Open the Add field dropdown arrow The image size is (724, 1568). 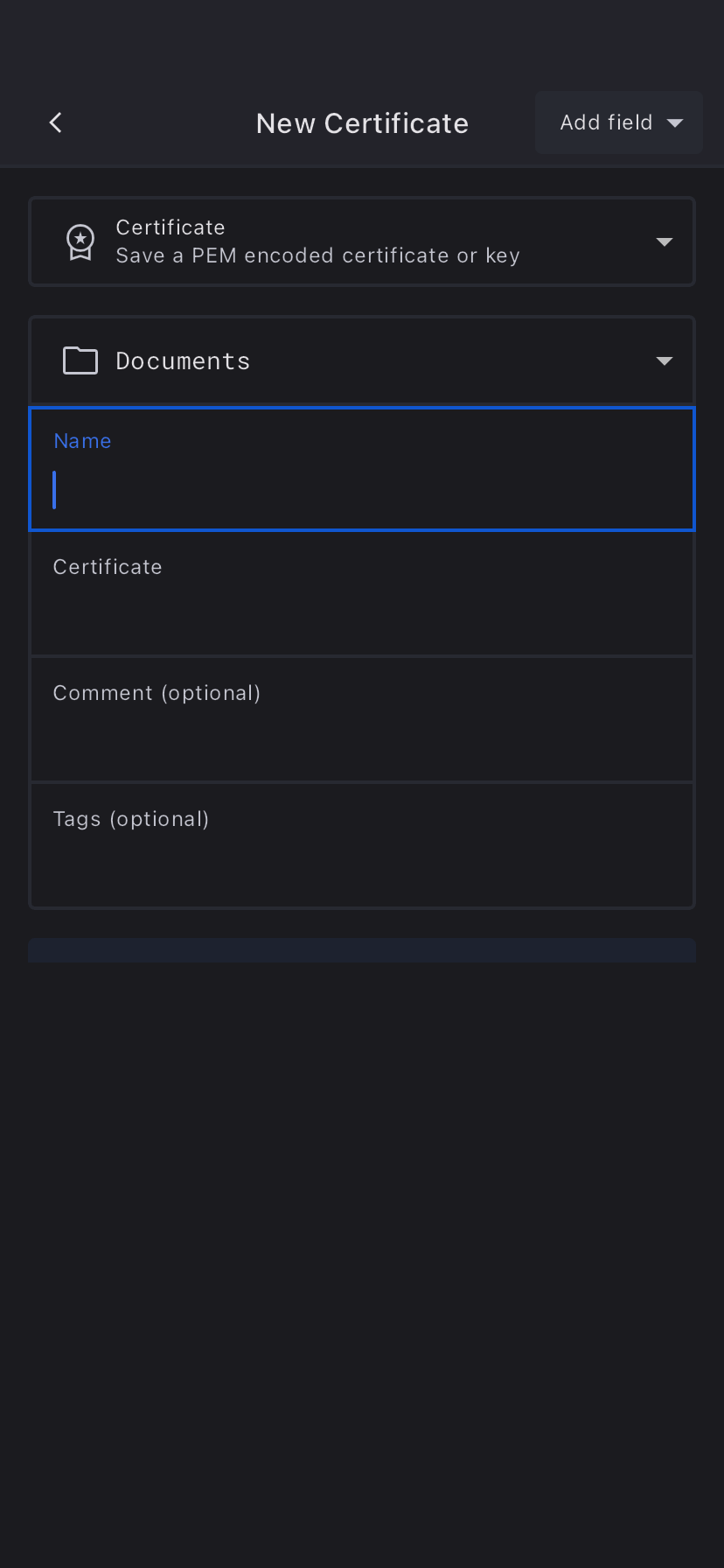tap(675, 123)
